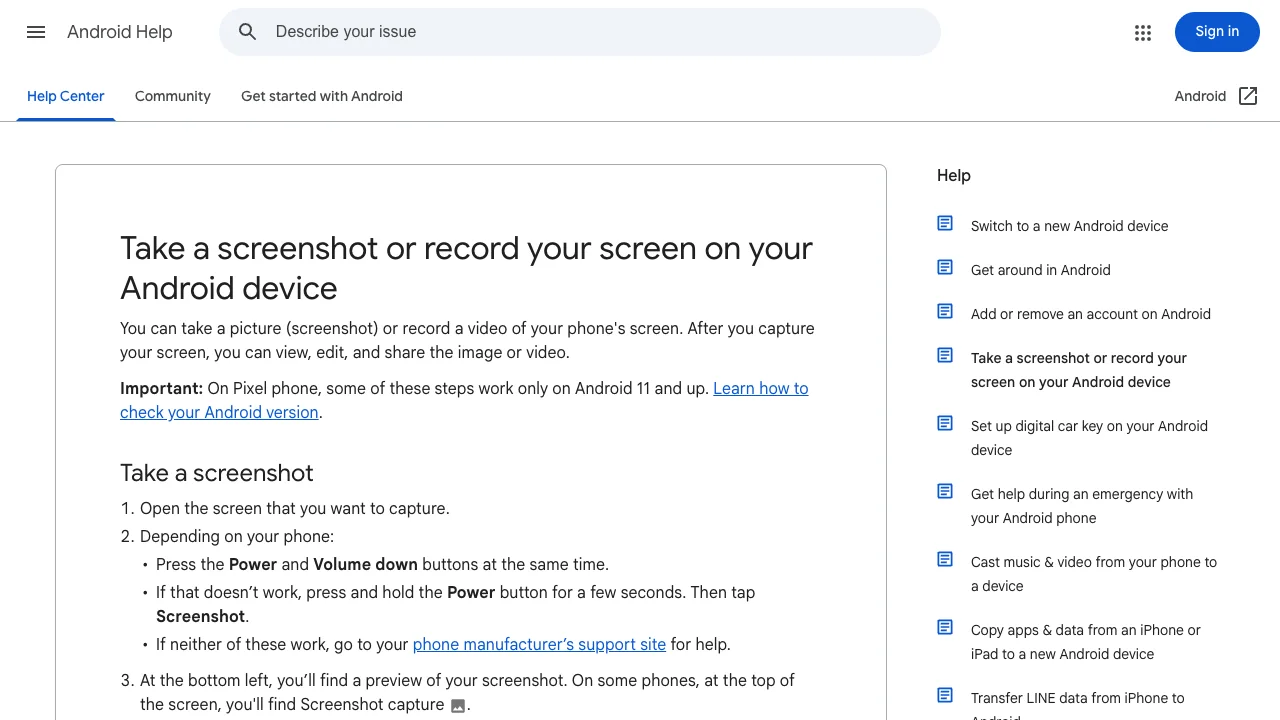1280x720 pixels.
Task: Click the Help sidebar heading
Action: coord(954,175)
